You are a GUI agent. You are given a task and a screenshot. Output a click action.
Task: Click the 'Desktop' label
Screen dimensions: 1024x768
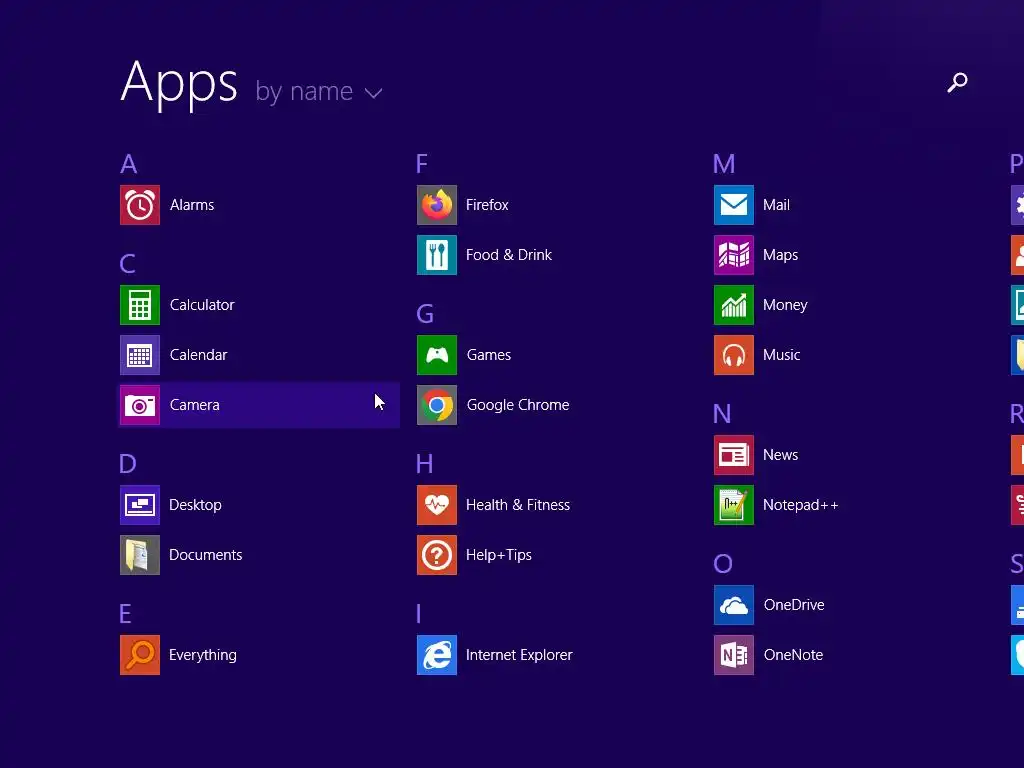click(x=195, y=505)
